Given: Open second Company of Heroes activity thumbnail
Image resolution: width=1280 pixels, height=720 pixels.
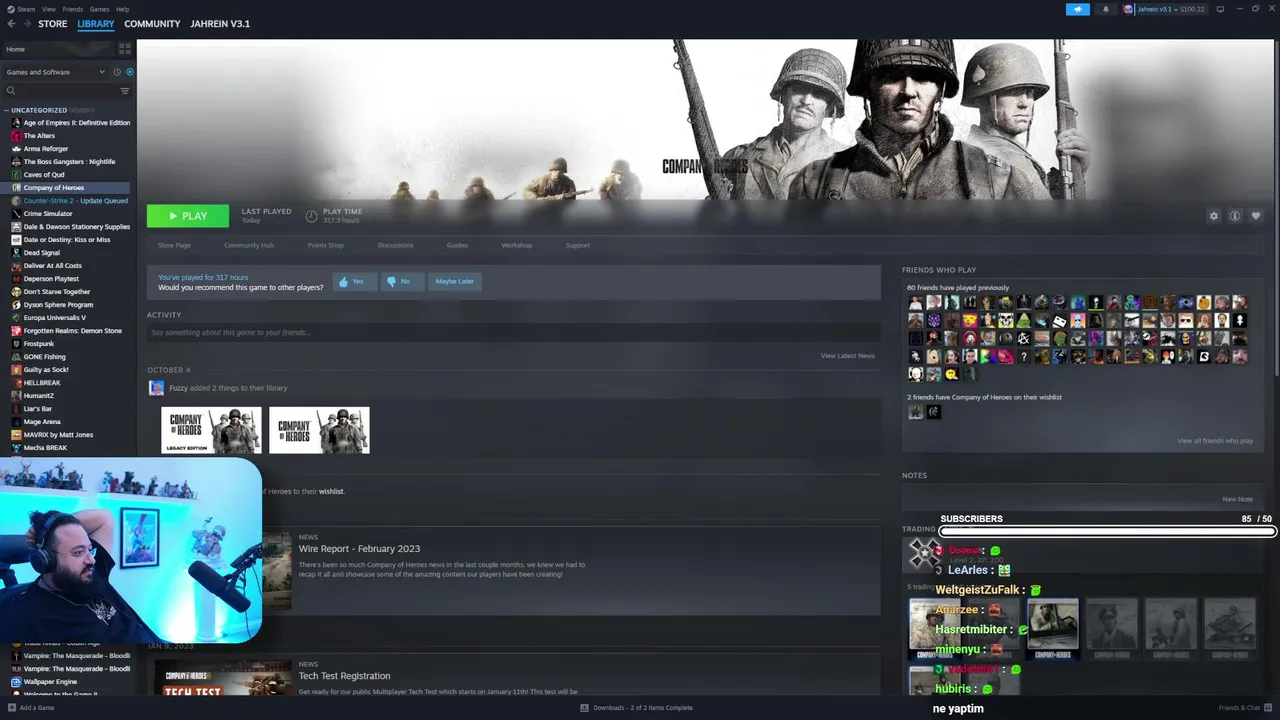Looking at the screenshot, I should [319, 430].
